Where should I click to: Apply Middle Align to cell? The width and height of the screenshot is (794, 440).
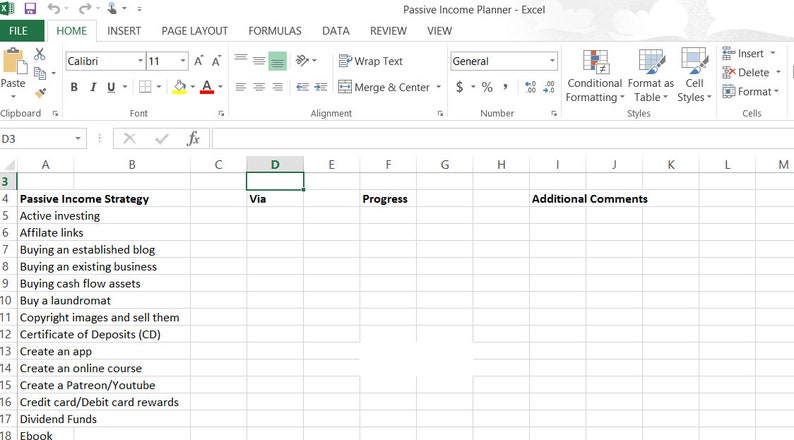tap(259, 61)
